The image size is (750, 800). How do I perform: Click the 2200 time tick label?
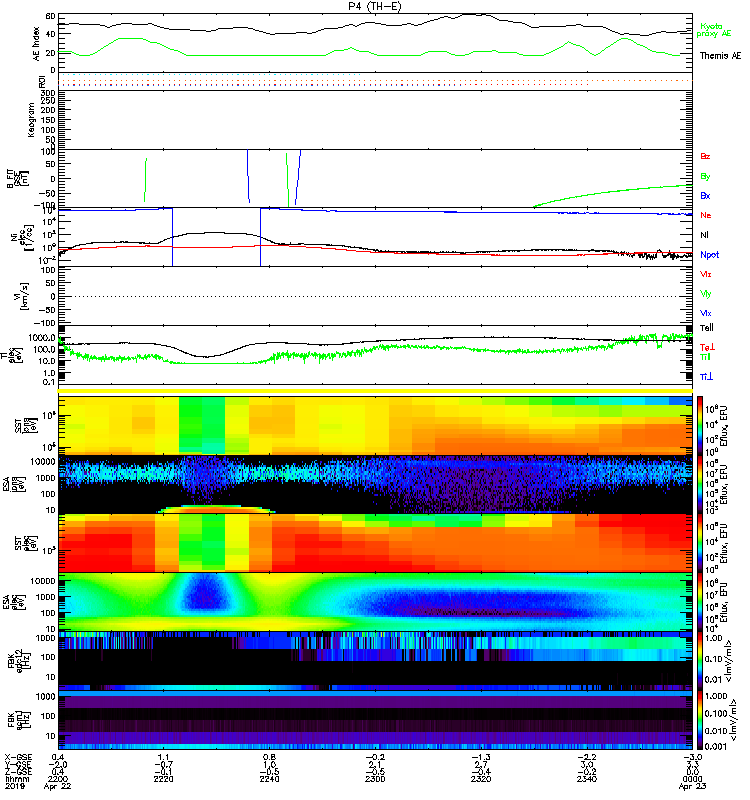[57, 779]
